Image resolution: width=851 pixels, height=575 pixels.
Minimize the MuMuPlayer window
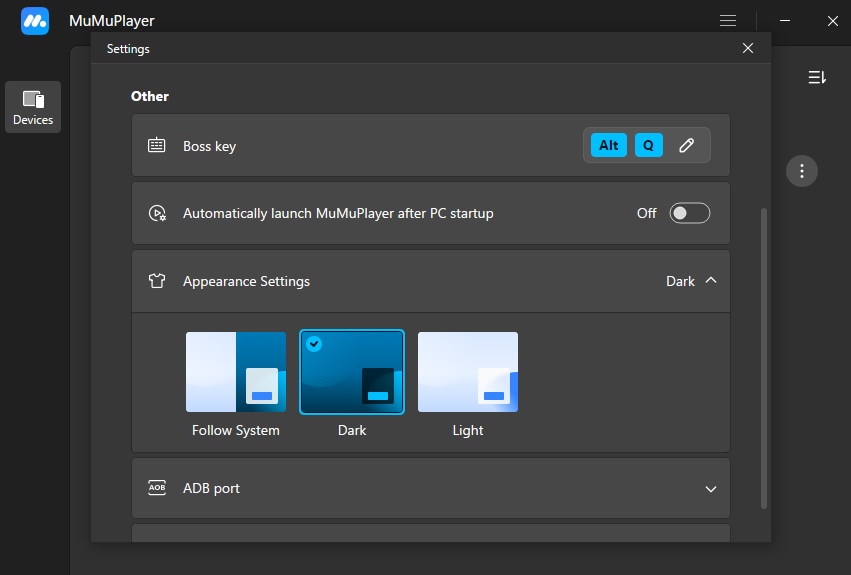[785, 21]
